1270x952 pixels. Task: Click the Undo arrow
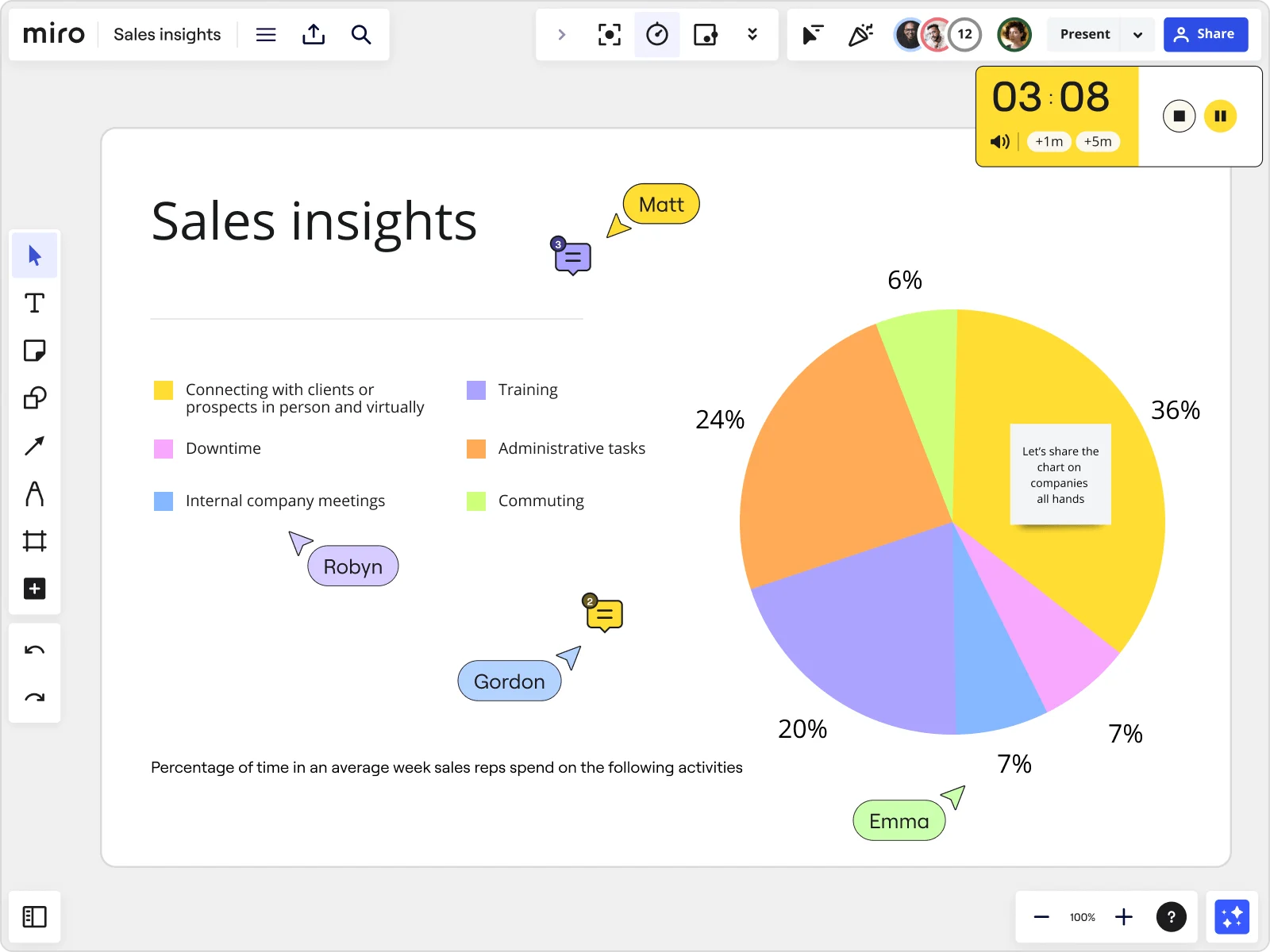coord(35,650)
